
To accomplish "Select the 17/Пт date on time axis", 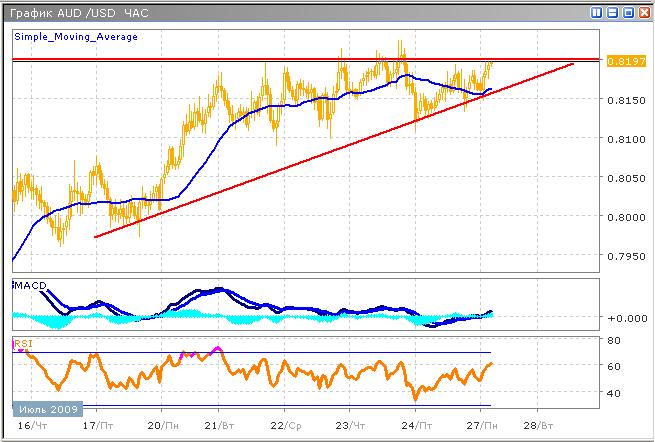I will [97, 425].
